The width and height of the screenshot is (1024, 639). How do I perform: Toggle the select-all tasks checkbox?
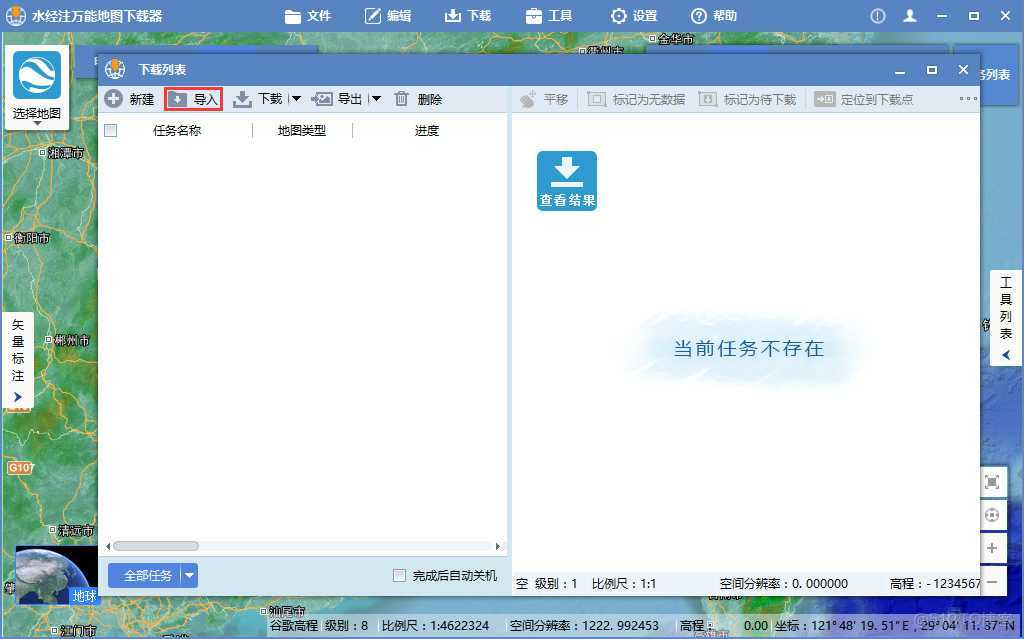[x=110, y=130]
